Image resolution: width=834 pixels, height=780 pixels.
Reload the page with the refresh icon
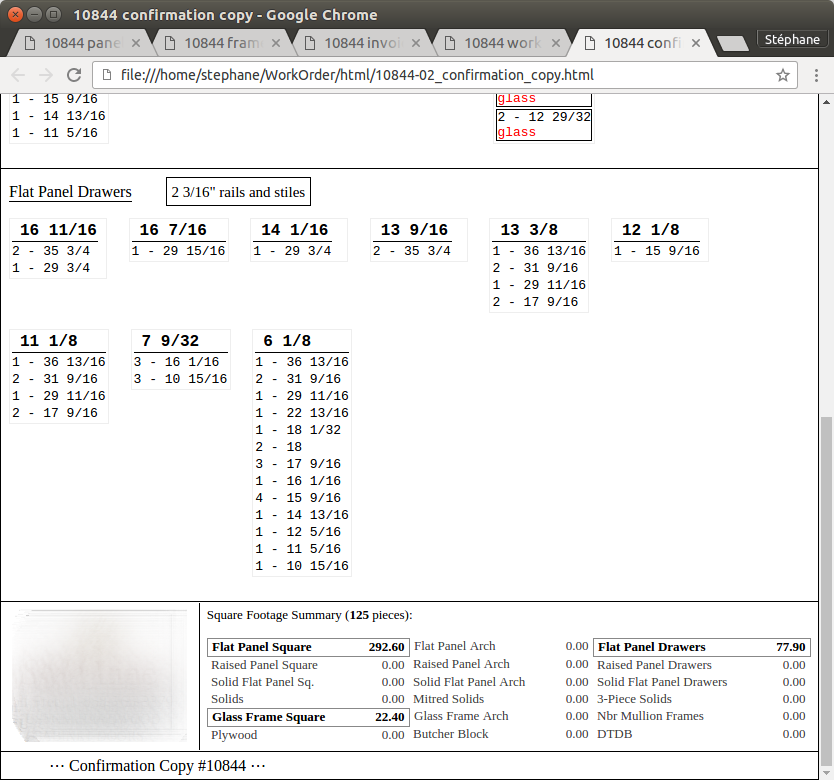73,75
